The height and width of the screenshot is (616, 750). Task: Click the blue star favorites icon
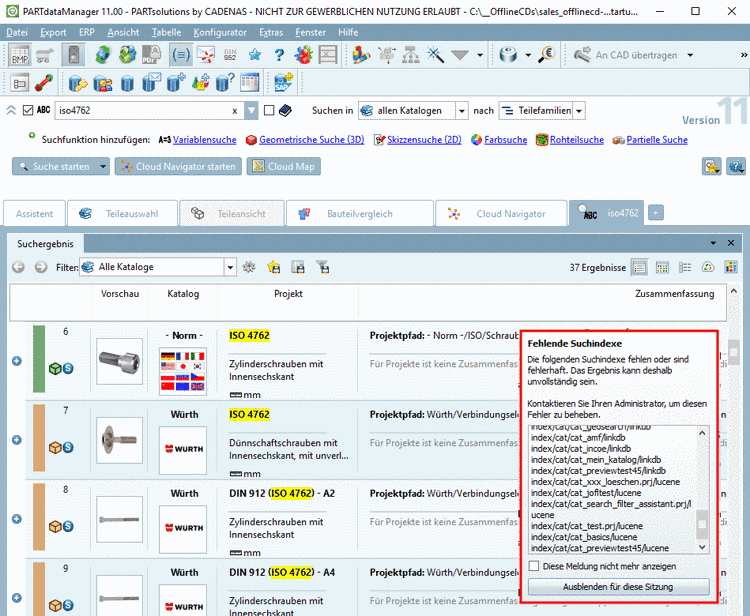pyautogui.click(x=254, y=55)
